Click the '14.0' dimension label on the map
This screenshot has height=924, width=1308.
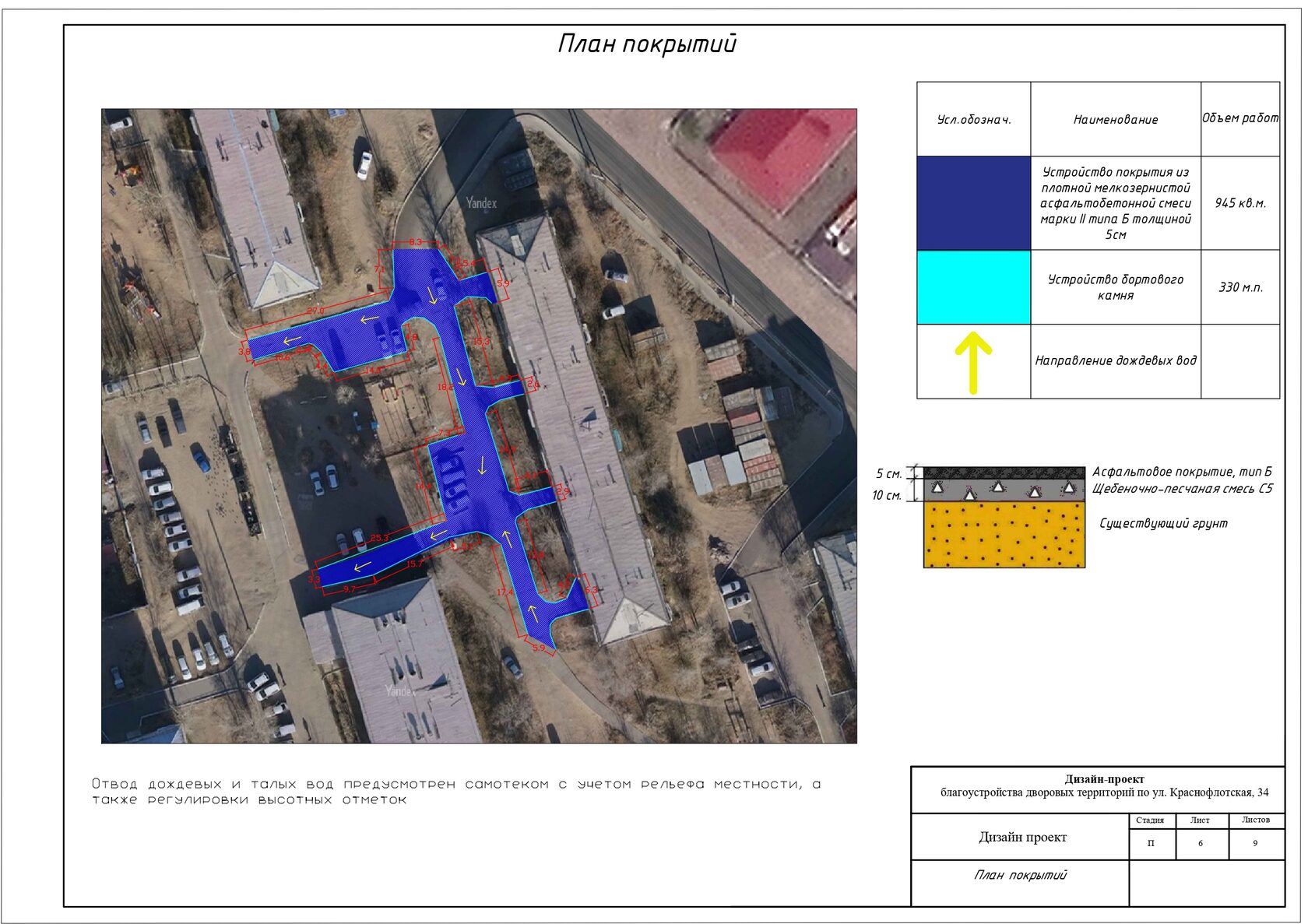pos(373,371)
